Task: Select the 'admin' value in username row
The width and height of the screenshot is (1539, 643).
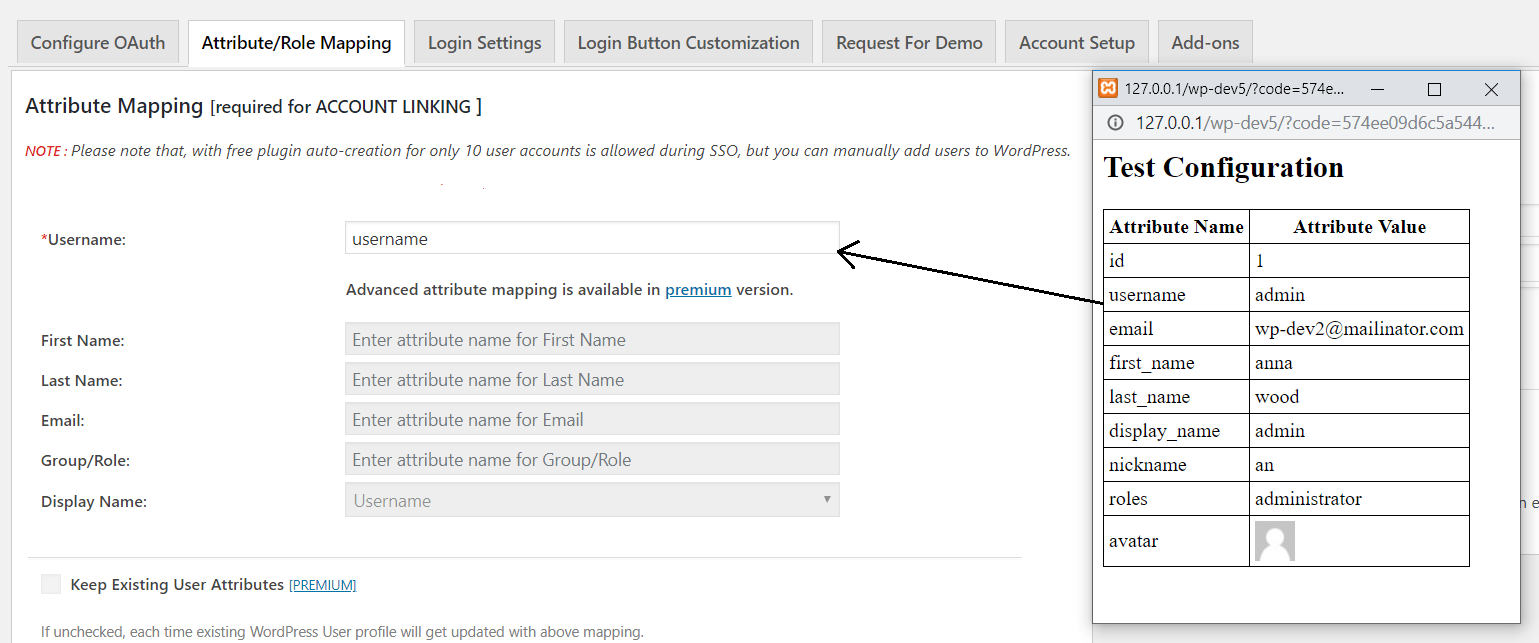Action: click(x=1359, y=295)
